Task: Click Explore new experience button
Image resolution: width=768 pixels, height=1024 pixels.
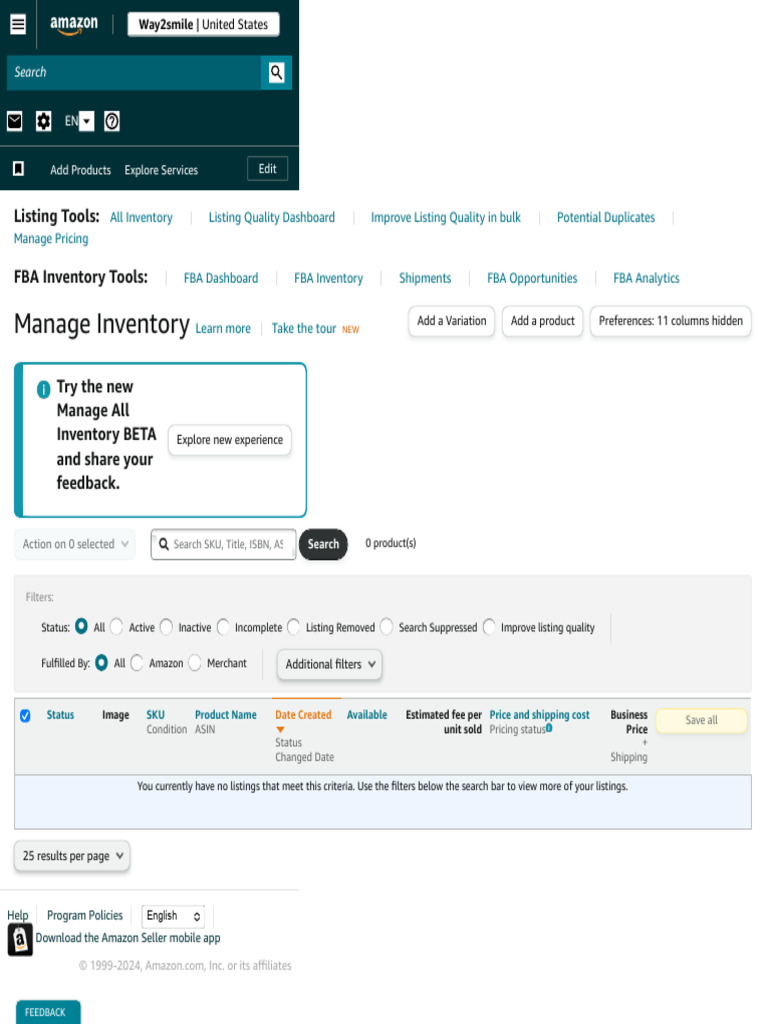Action: click(230, 440)
